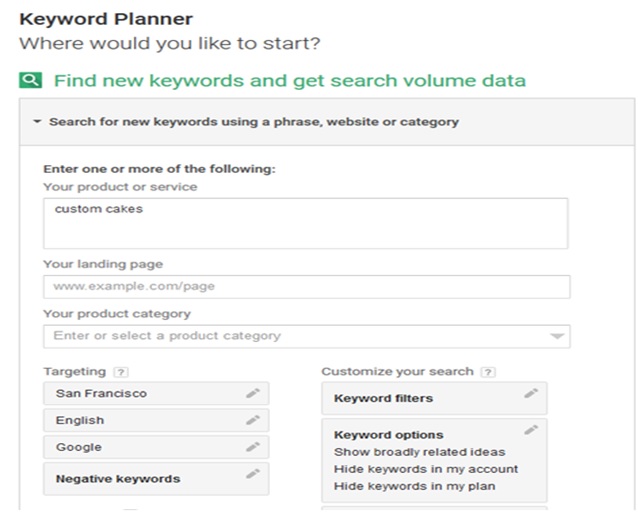This screenshot has height=514, width=638.
Task: Open product category dropdown arrow
Action: click(x=557, y=336)
